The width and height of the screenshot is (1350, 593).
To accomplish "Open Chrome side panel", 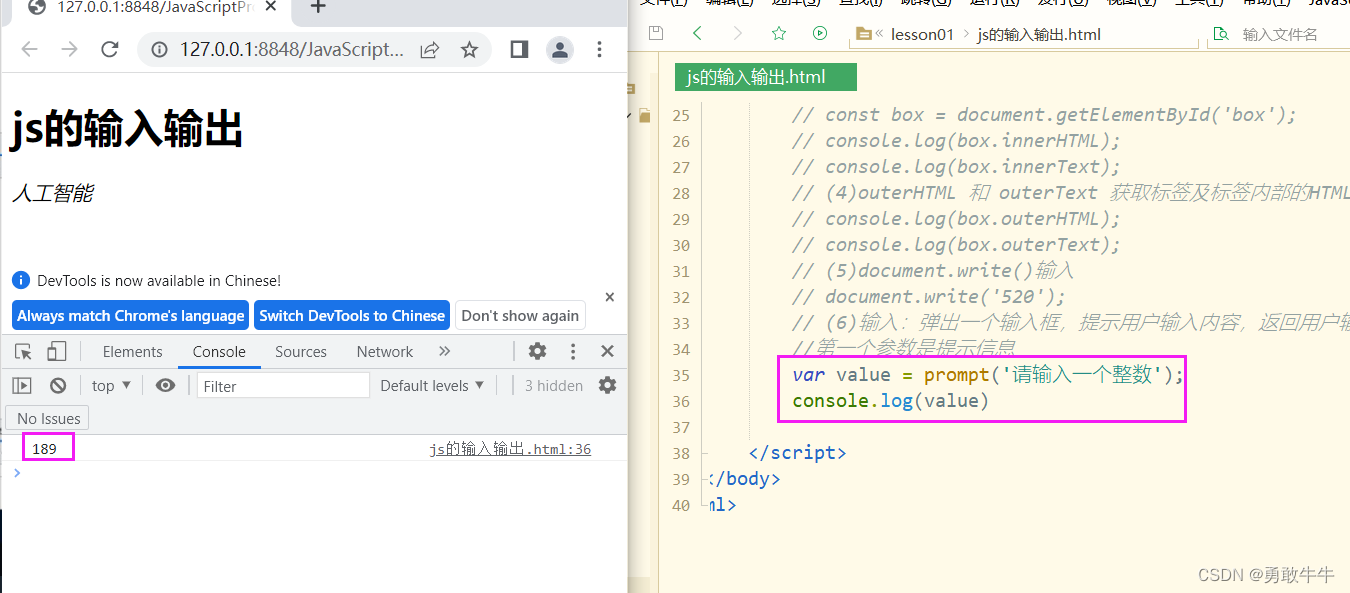I will (519, 49).
